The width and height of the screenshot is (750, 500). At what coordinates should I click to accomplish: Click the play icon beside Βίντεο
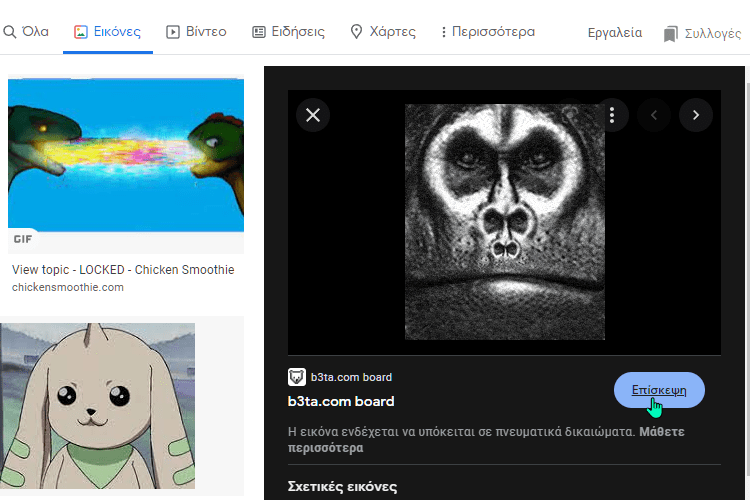tap(173, 32)
